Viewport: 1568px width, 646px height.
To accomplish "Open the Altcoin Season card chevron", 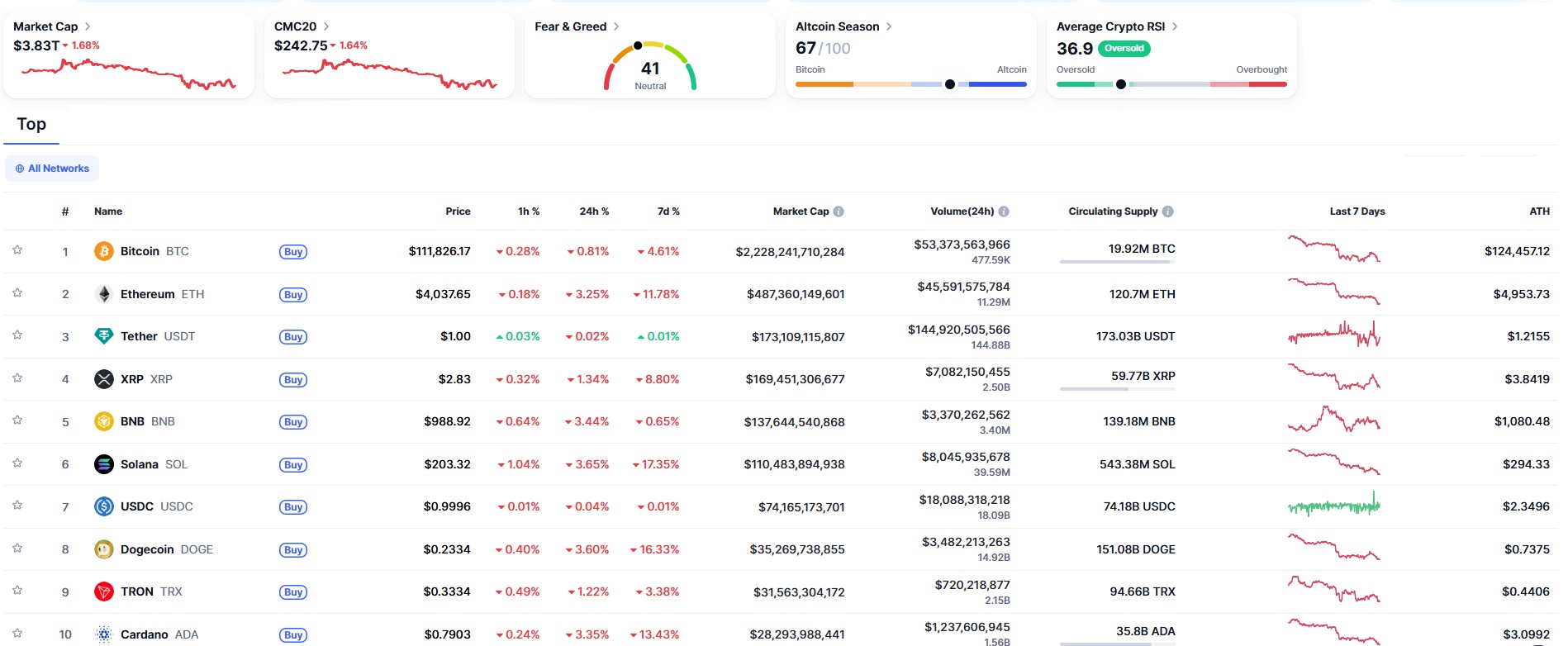I will [x=889, y=26].
